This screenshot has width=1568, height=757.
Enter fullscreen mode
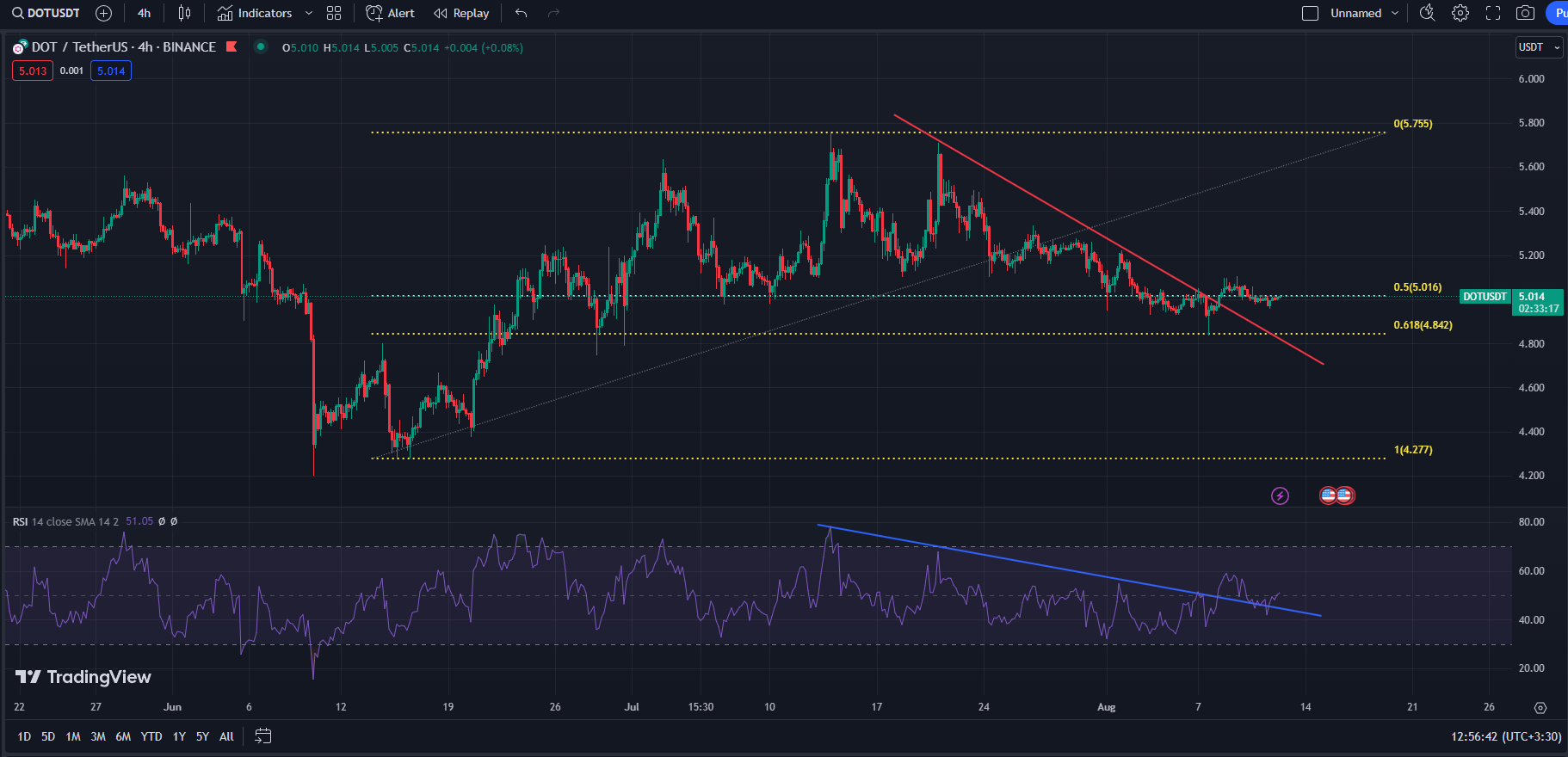1493,13
